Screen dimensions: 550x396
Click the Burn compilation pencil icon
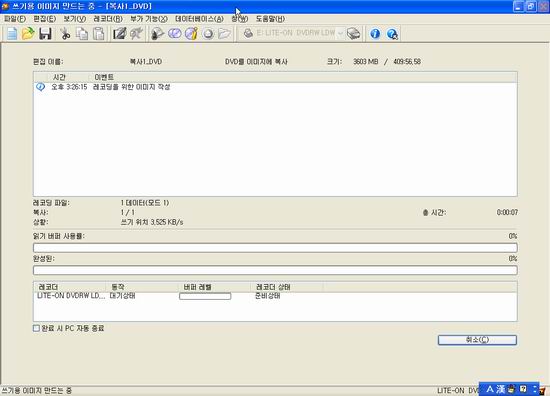coord(119,34)
